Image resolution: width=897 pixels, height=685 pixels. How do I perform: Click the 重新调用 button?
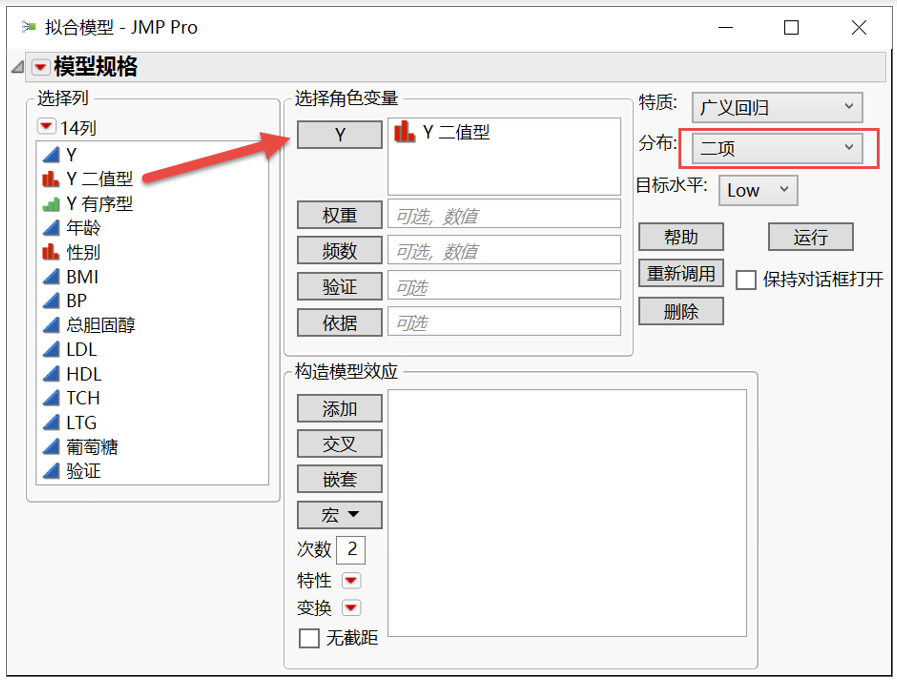click(681, 272)
